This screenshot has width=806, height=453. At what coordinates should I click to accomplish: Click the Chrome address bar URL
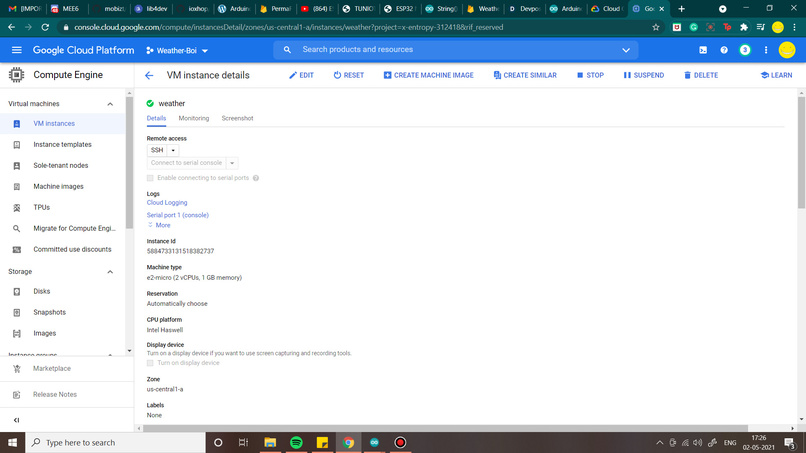tap(288, 27)
